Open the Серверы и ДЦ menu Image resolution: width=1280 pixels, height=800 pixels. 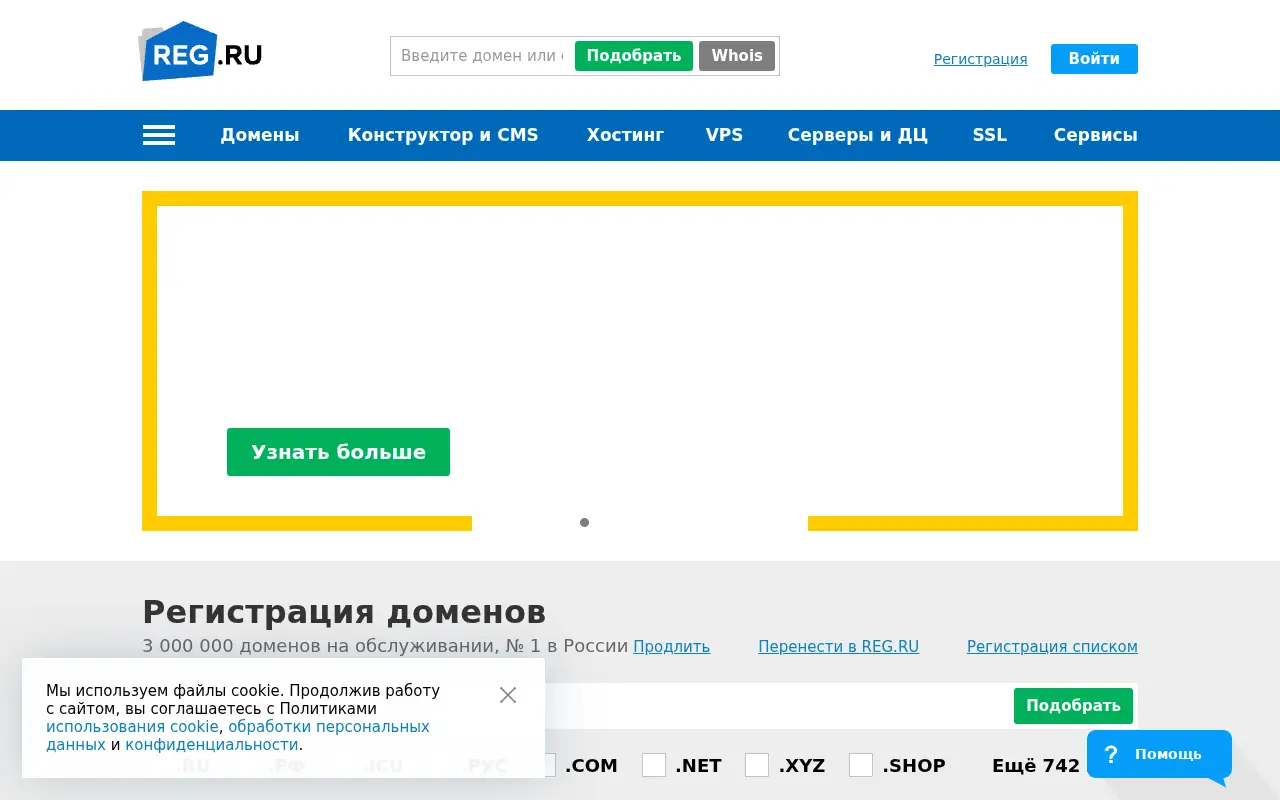pyautogui.click(x=858, y=135)
